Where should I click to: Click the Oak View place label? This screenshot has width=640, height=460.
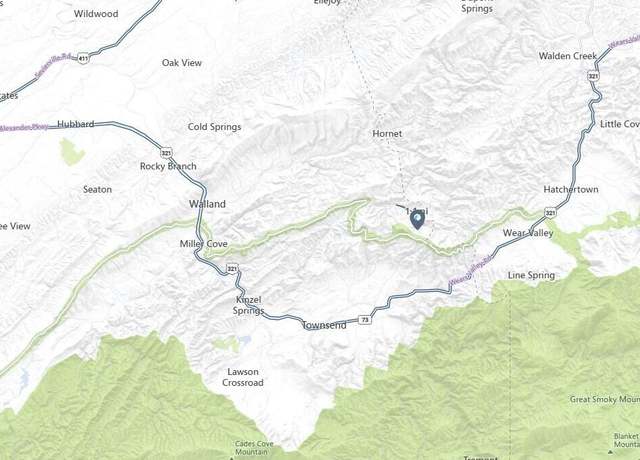[x=182, y=63]
